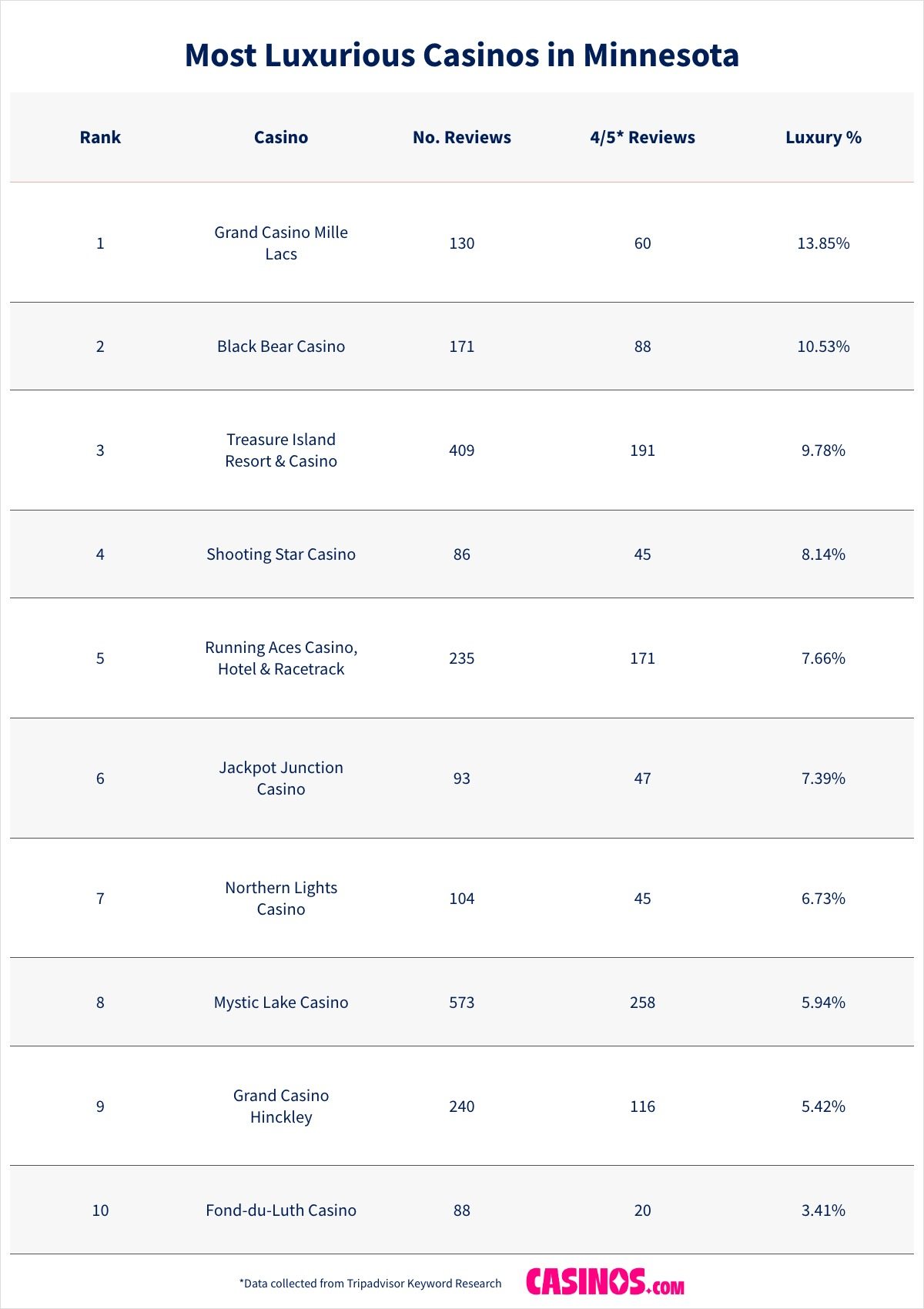Click the Luxury % column header
Image resolution: width=924 pixels, height=1309 pixels.
tap(823, 137)
